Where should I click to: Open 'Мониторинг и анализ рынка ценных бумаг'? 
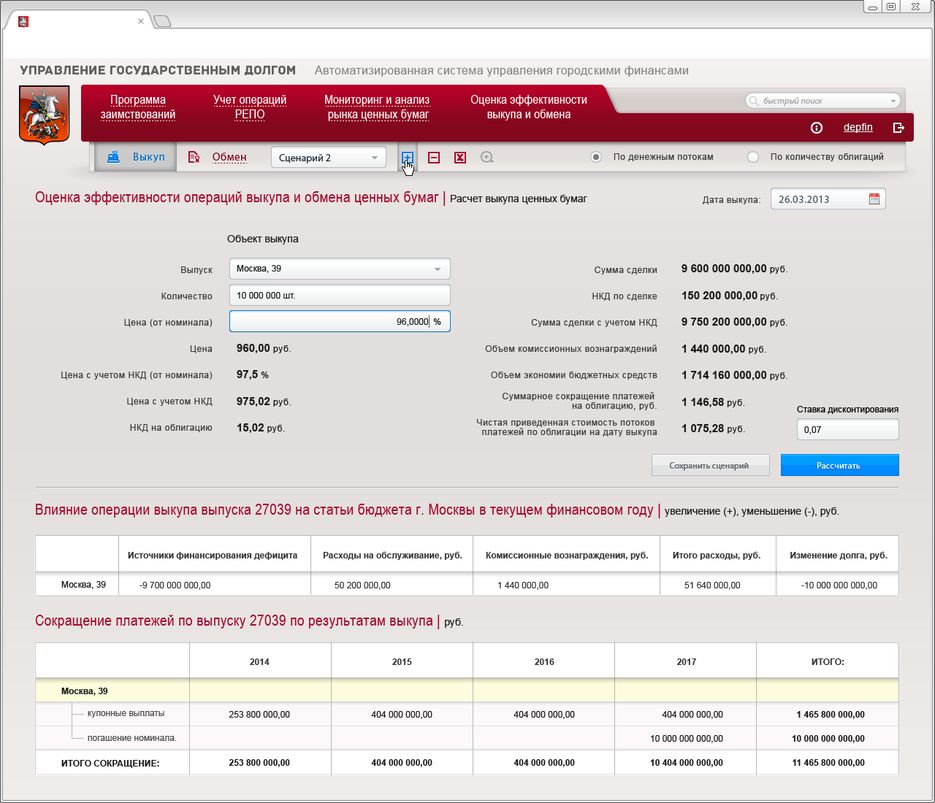pyautogui.click(x=377, y=107)
